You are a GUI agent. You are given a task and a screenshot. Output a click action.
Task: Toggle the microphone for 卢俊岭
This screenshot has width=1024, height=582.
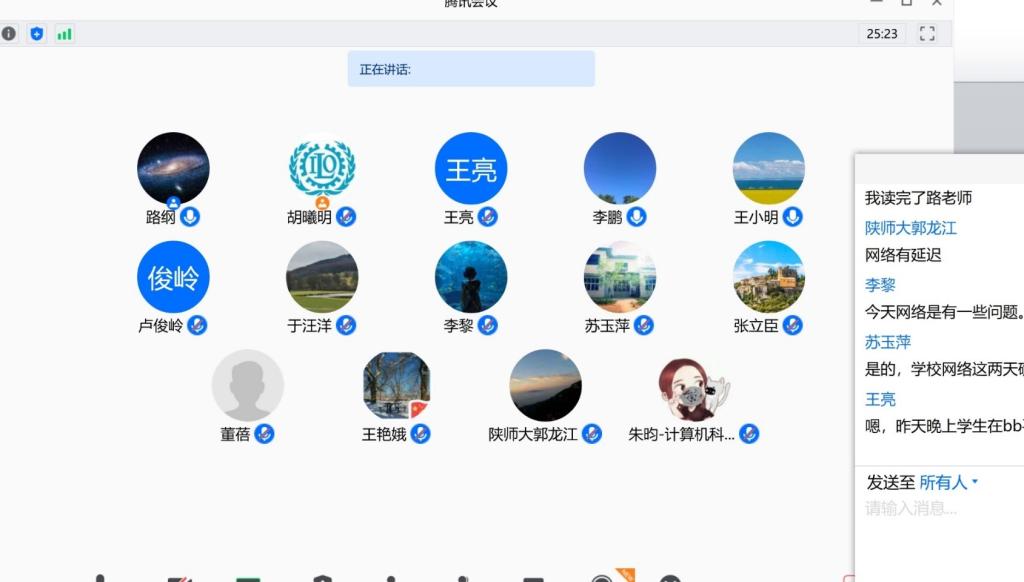198,325
